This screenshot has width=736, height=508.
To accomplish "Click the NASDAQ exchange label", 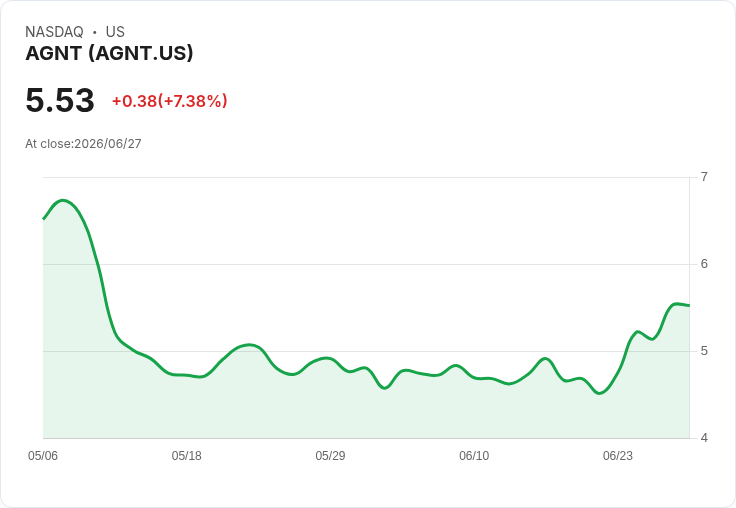I will tap(54, 31).
